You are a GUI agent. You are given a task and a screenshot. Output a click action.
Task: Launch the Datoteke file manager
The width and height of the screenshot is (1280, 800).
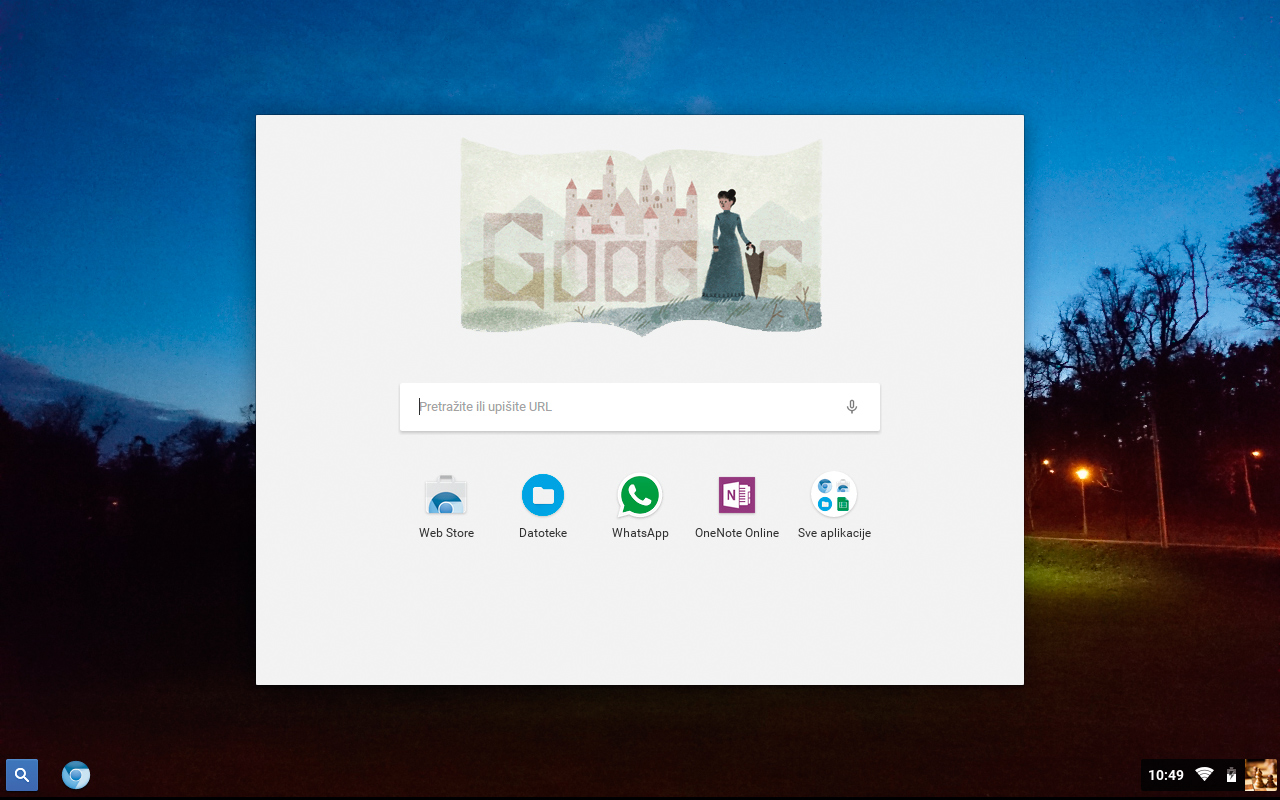543,494
